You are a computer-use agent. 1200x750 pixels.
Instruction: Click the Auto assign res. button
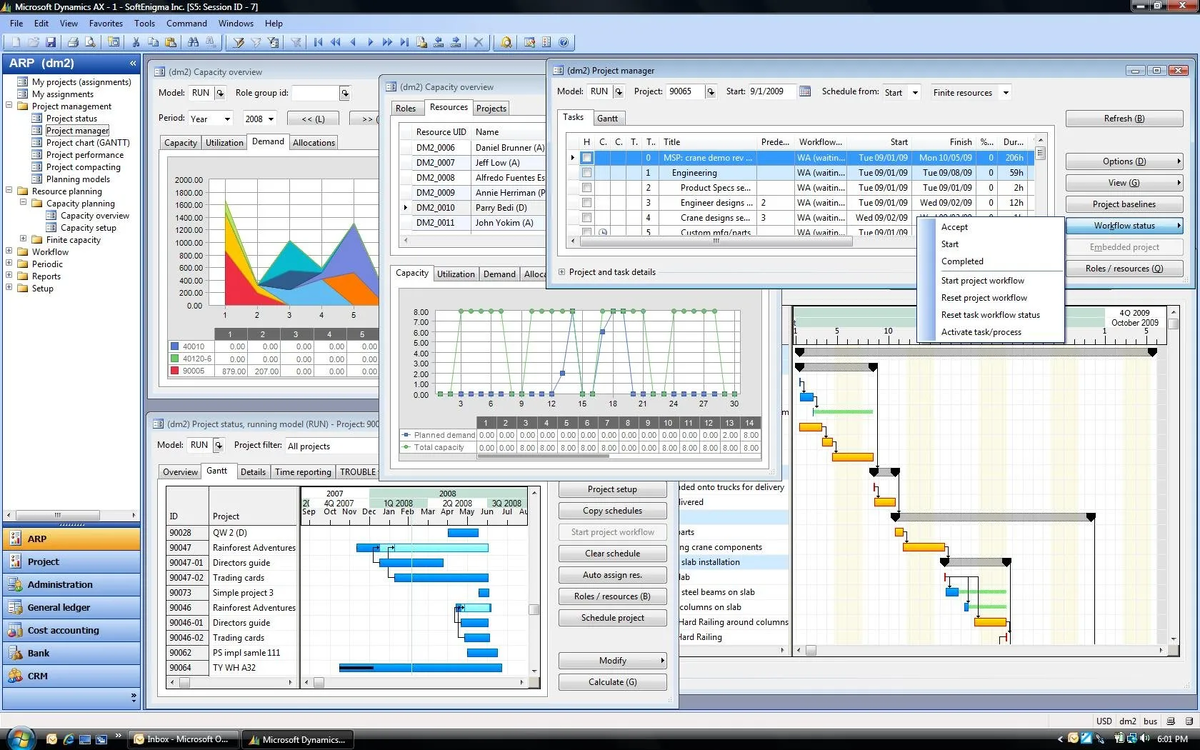[x=613, y=575]
